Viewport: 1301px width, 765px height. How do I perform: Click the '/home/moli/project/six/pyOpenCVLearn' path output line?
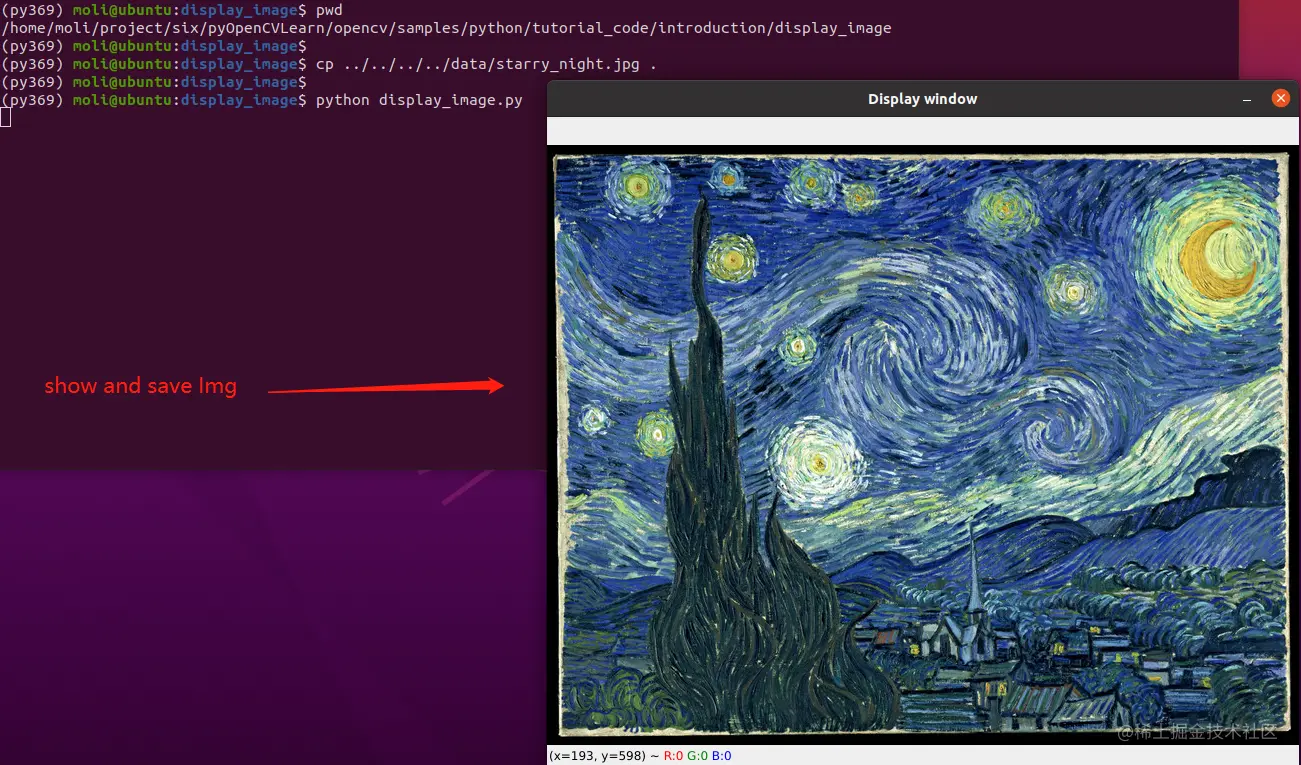pyautogui.click(x=446, y=28)
